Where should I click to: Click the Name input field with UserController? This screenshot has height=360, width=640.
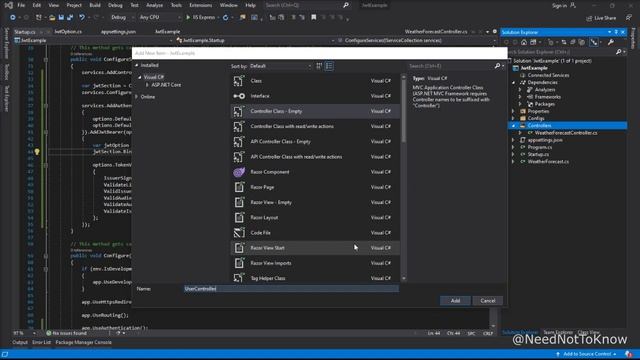[291, 289]
